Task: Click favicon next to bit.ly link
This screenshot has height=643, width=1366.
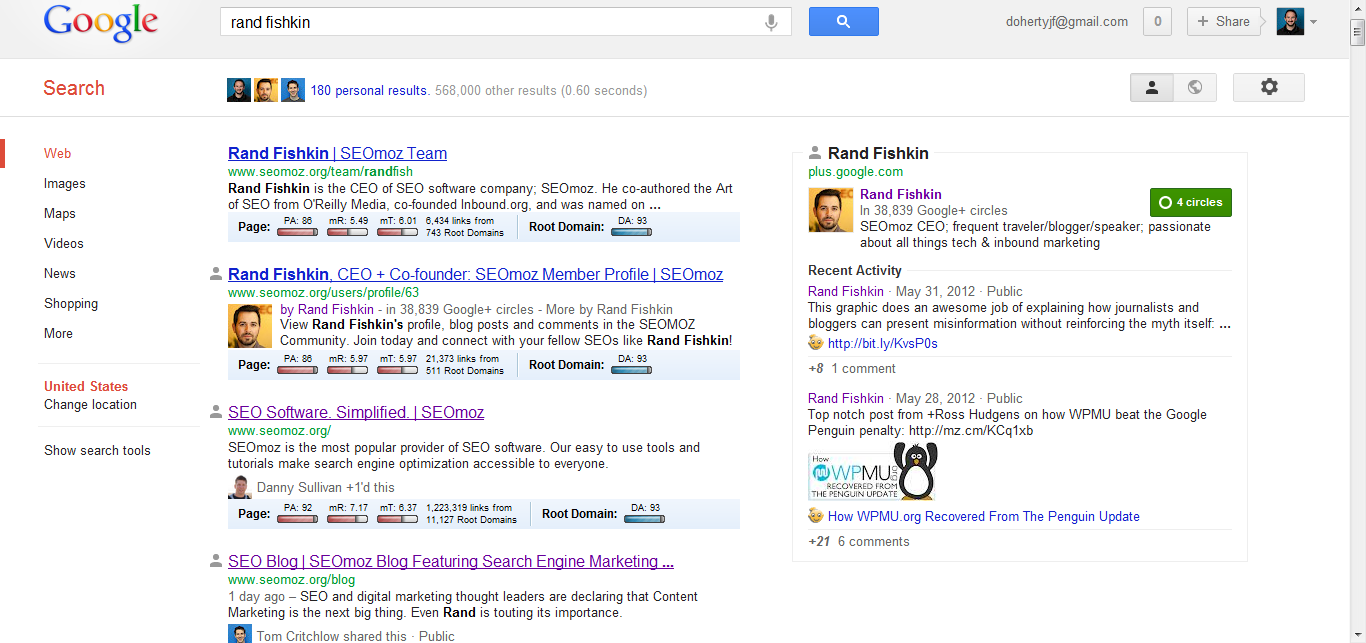Action: coord(816,343)
